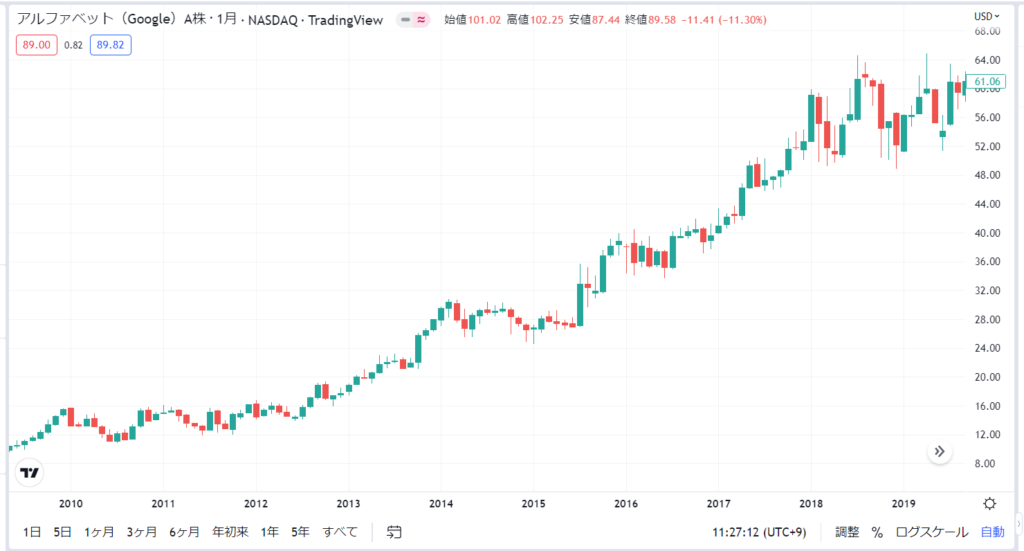The width and height of the screenshot is (1024, 551).
Task: Click the 20.00 price axis label
Action: pyautogui.click(x=987, y=377)
